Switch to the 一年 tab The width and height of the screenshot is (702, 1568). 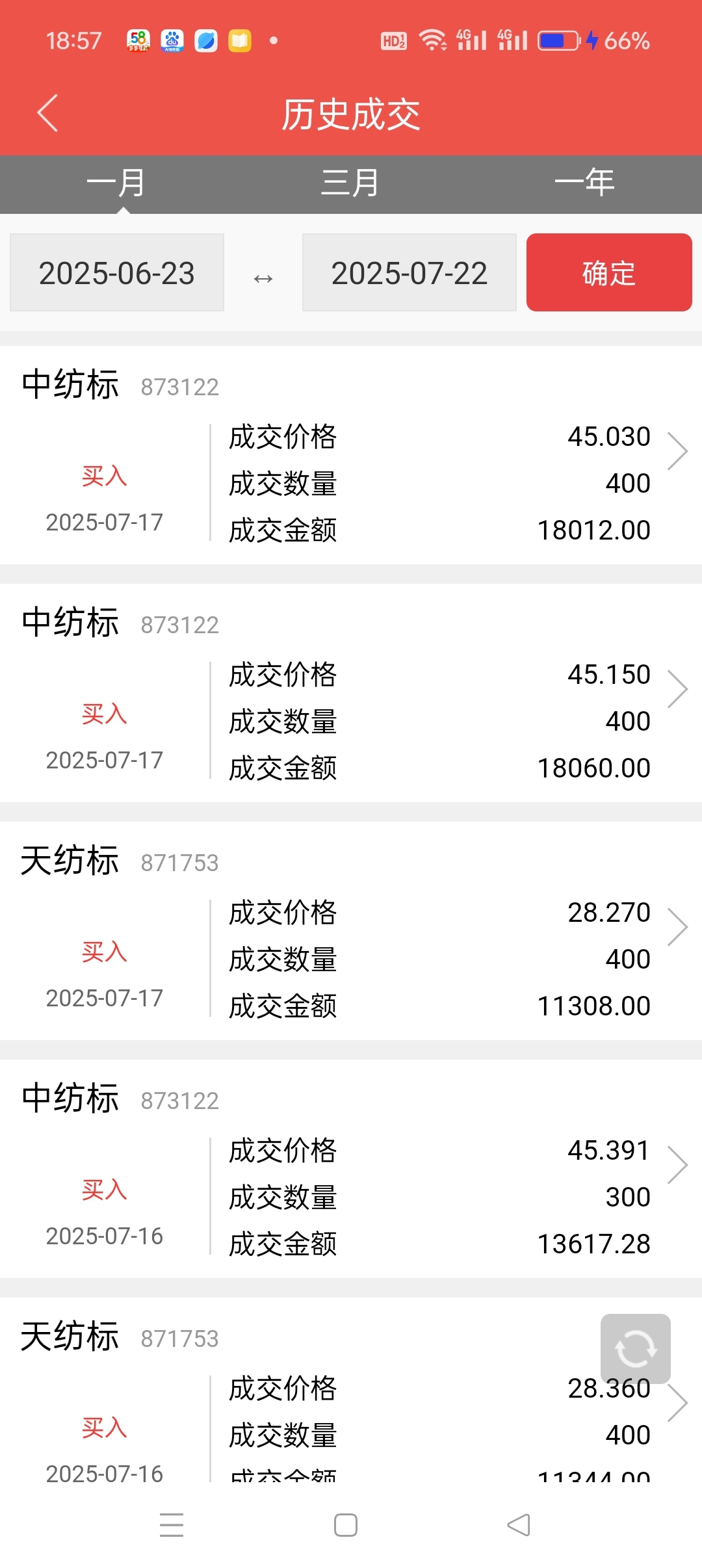coord(585,183)
